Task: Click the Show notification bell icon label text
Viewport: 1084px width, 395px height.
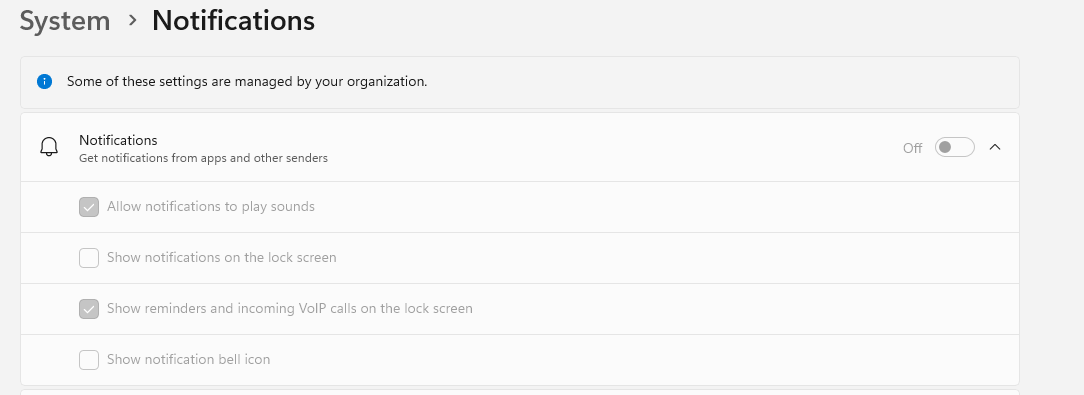Action: pyautogui.click(x=189, y=360)
